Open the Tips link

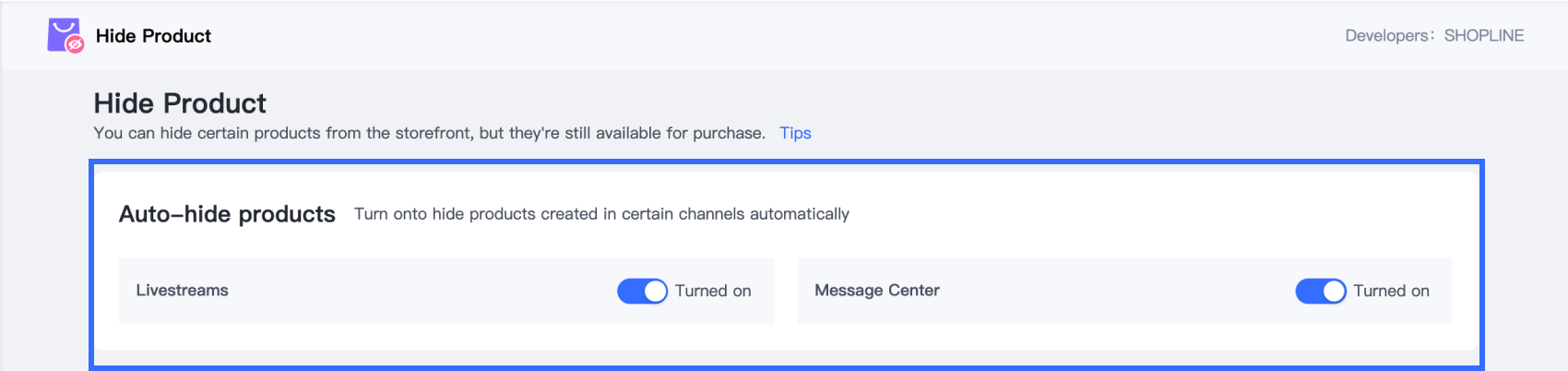click(795, 133)
